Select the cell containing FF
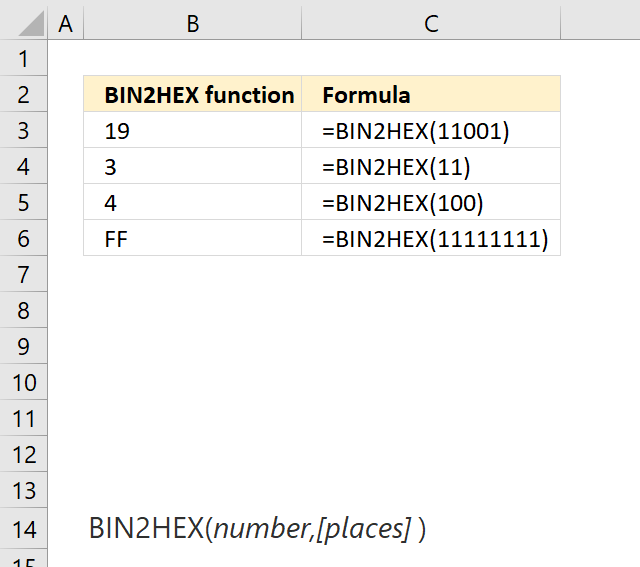 click(193, 238)
